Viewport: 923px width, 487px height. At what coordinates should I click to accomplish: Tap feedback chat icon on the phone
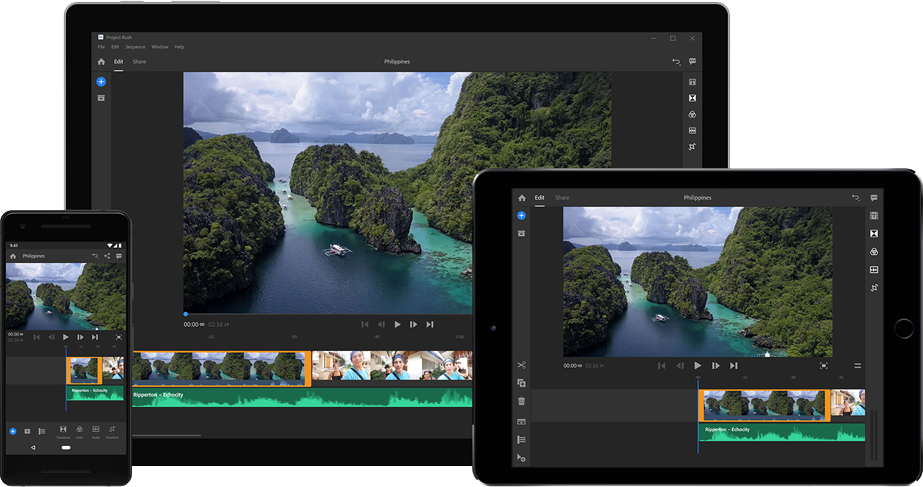118,256
